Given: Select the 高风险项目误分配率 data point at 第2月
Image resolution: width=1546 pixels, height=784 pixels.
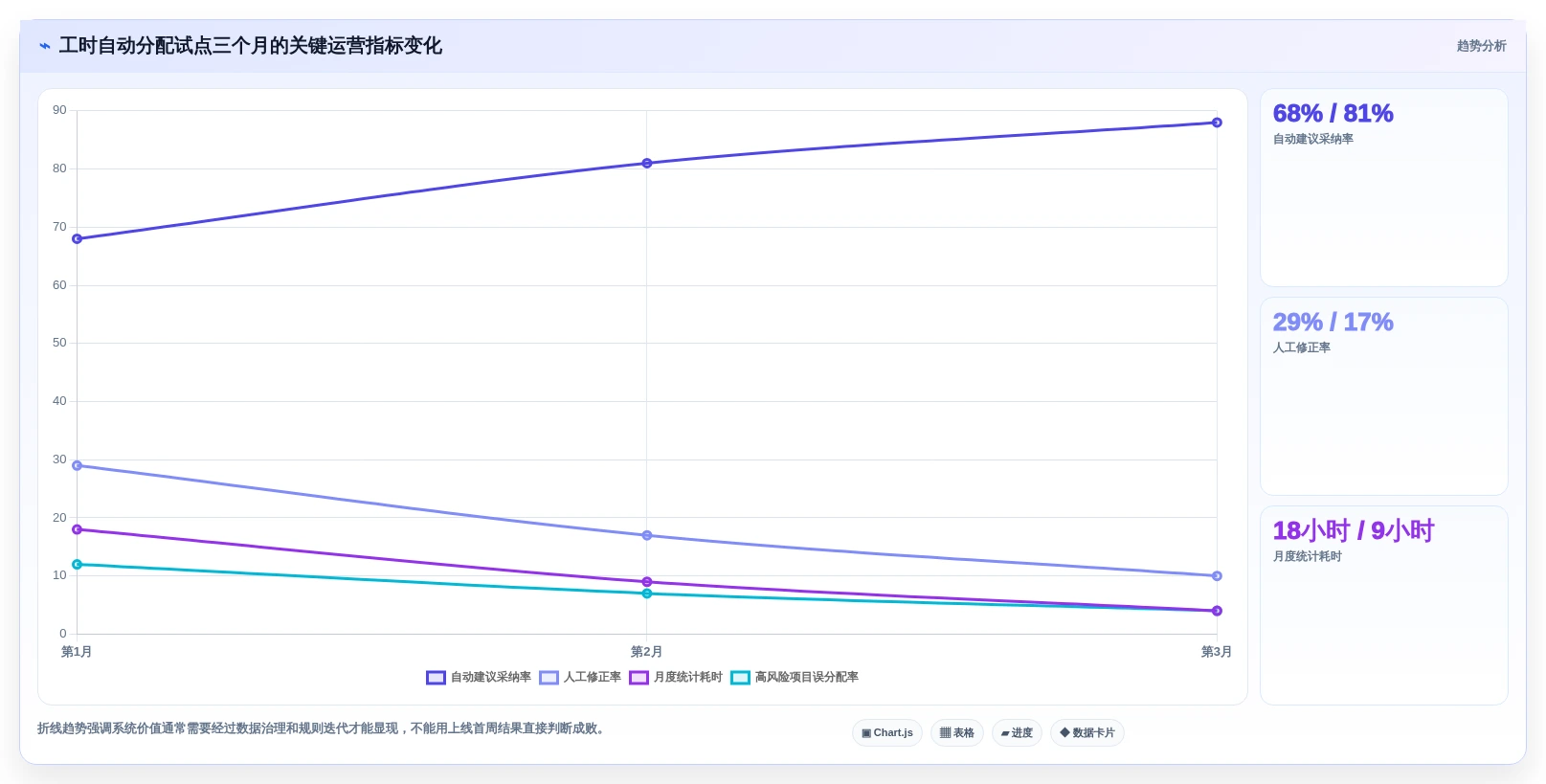Looking at the screenshot, I should point(647,594).
